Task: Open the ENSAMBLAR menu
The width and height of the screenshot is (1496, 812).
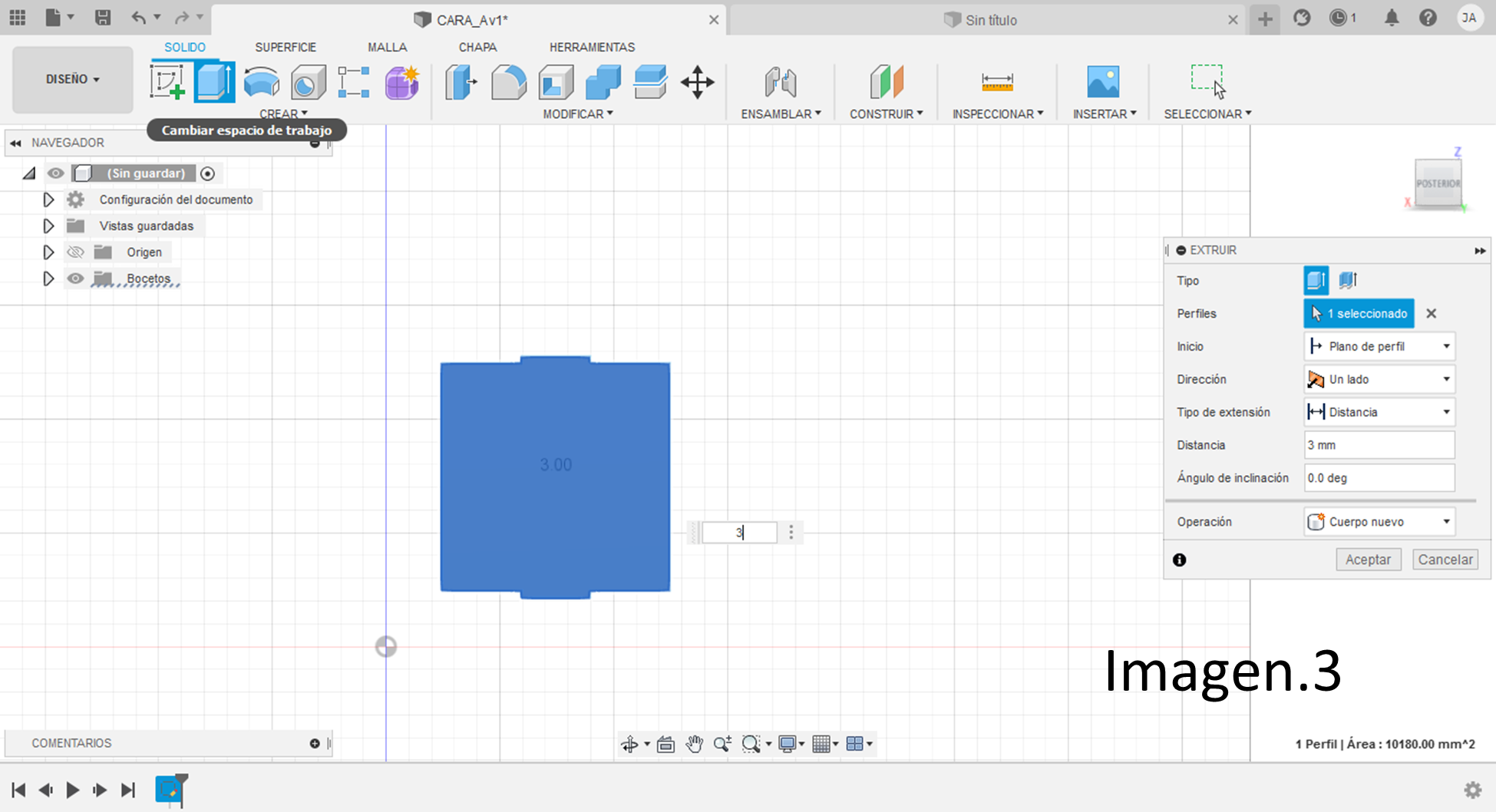Action: pos(781,114)
